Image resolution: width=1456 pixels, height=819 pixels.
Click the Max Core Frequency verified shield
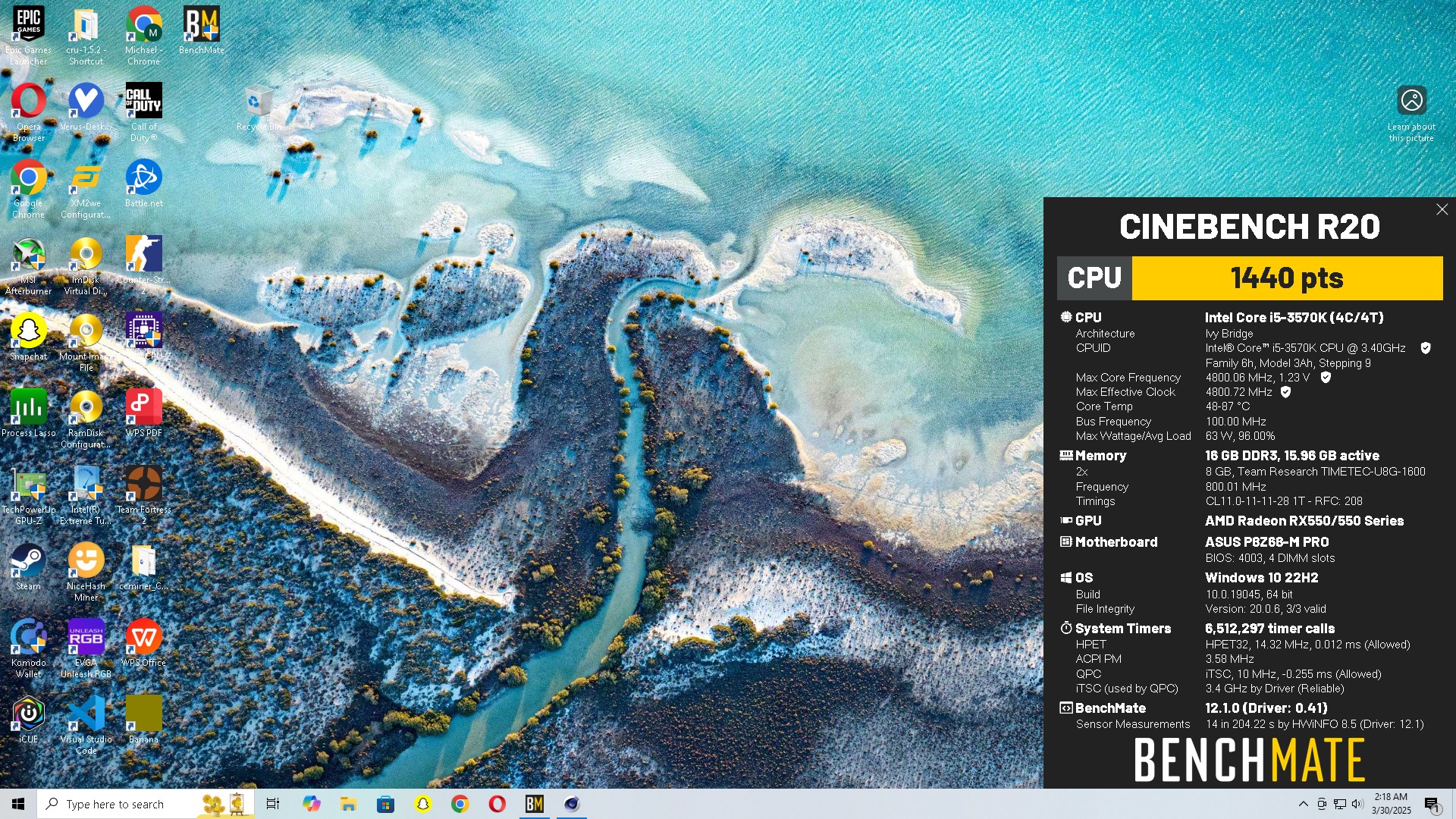[1326, 378]
